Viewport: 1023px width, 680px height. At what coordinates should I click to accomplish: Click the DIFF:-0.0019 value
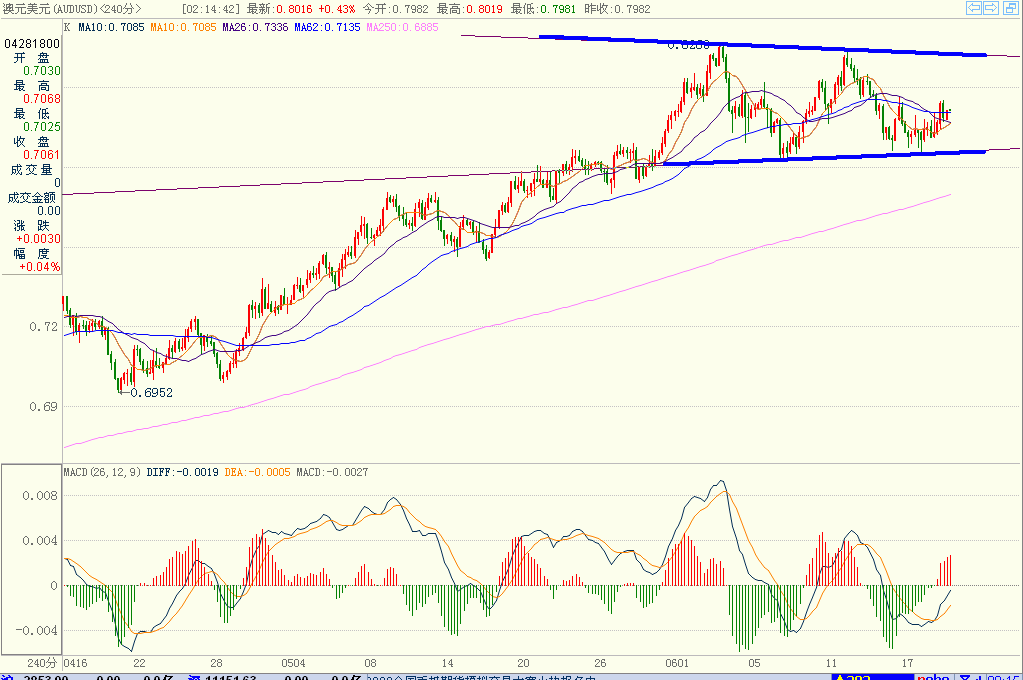click(183, 472)
